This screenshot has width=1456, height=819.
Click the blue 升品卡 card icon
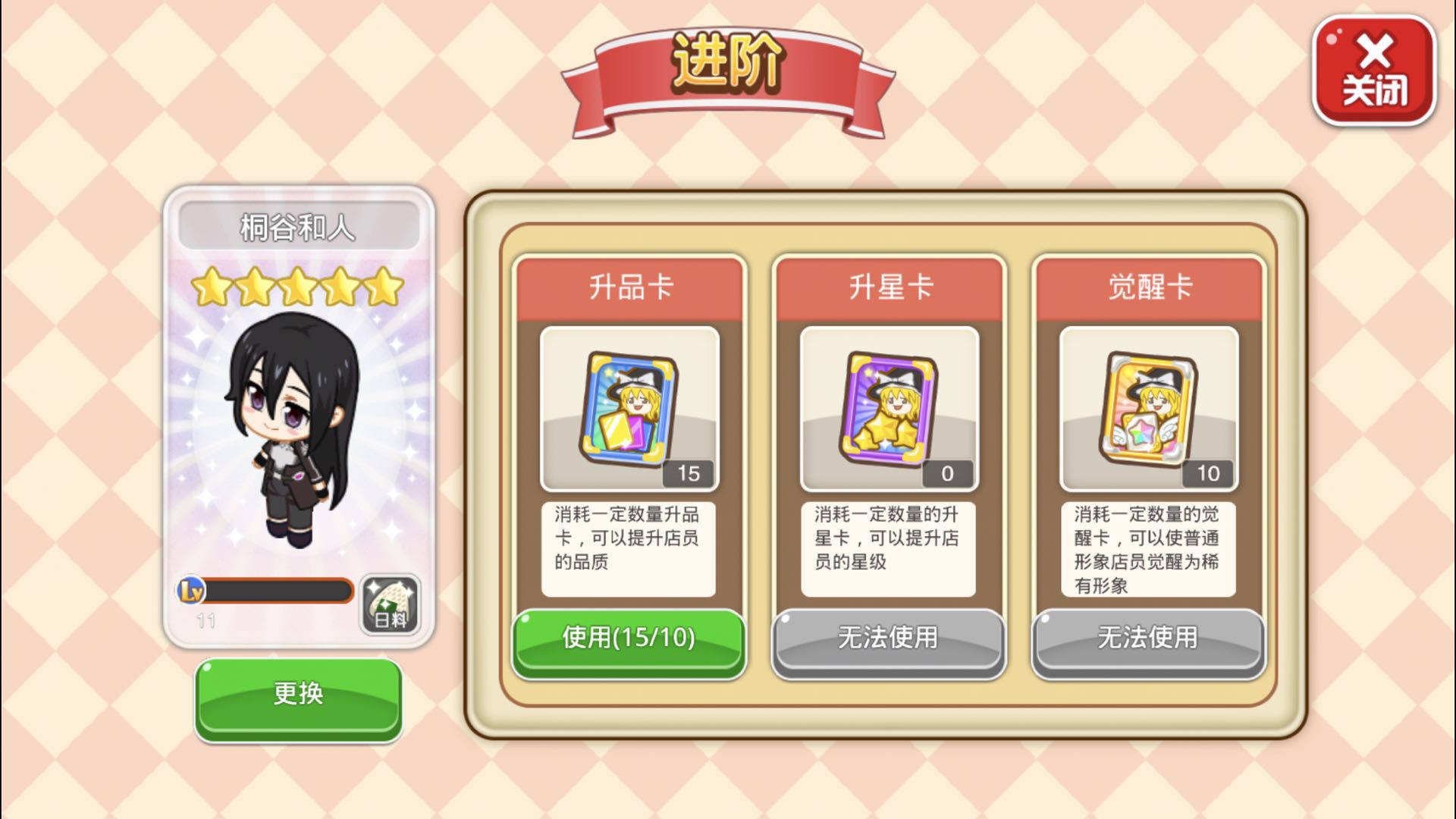[629, 408]
